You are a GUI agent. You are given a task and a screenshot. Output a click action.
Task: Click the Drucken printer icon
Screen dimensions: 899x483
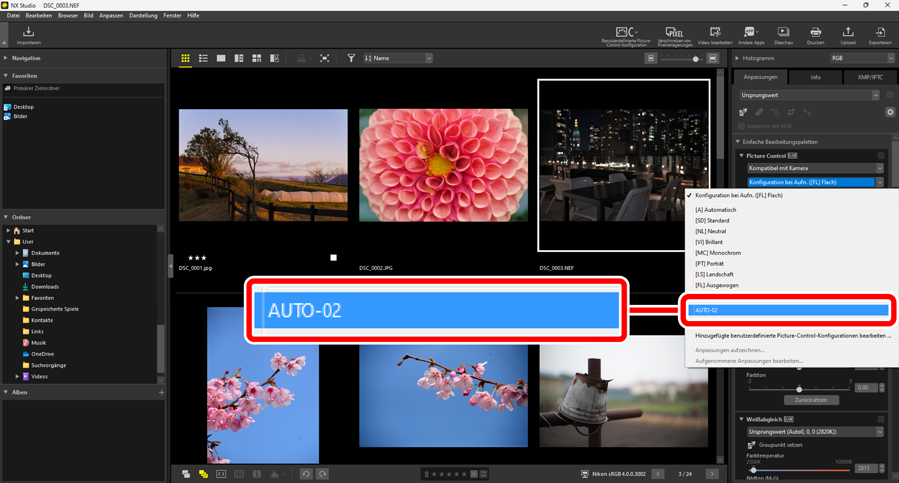click(815, 34)
